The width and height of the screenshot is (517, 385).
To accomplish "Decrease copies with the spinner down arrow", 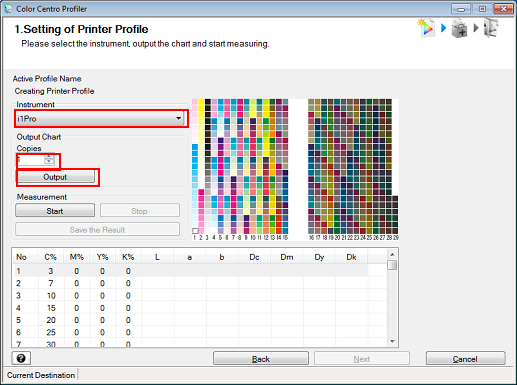I will tap(49, 162).
